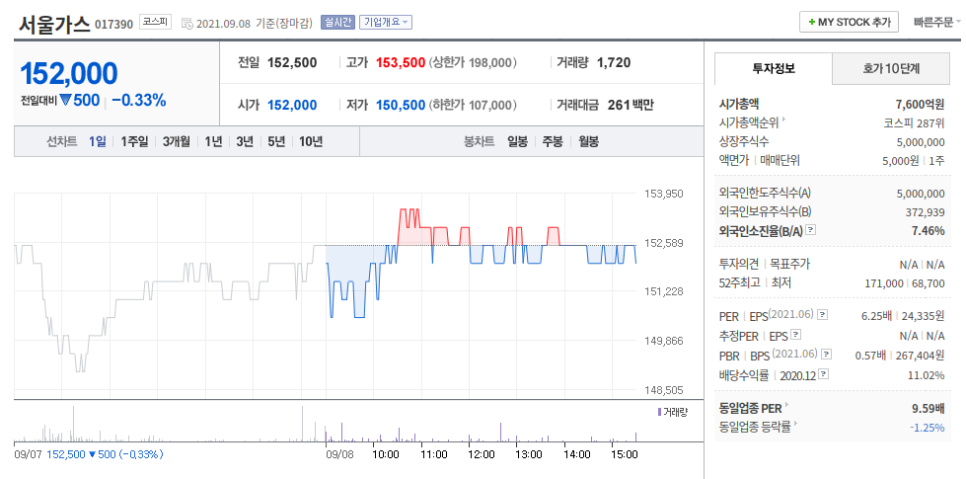This screenshot has height=479, width=966.
Task: Click the 상한가 198,000 upper limit text
Action: pos(473,62)
